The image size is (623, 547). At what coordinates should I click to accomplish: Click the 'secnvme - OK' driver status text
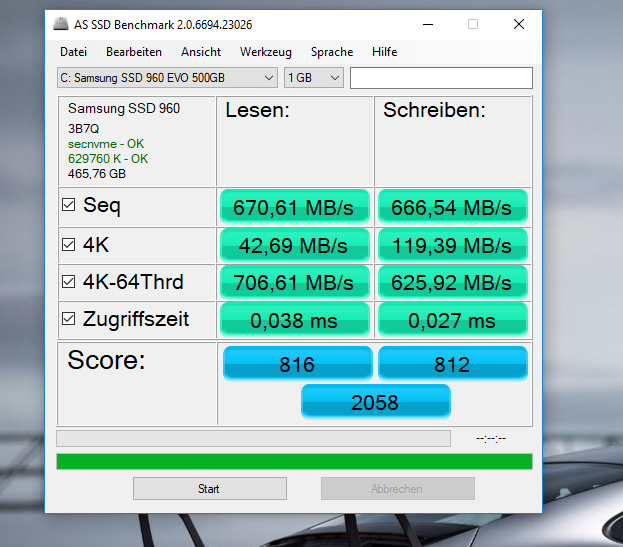tap(106, 144)
